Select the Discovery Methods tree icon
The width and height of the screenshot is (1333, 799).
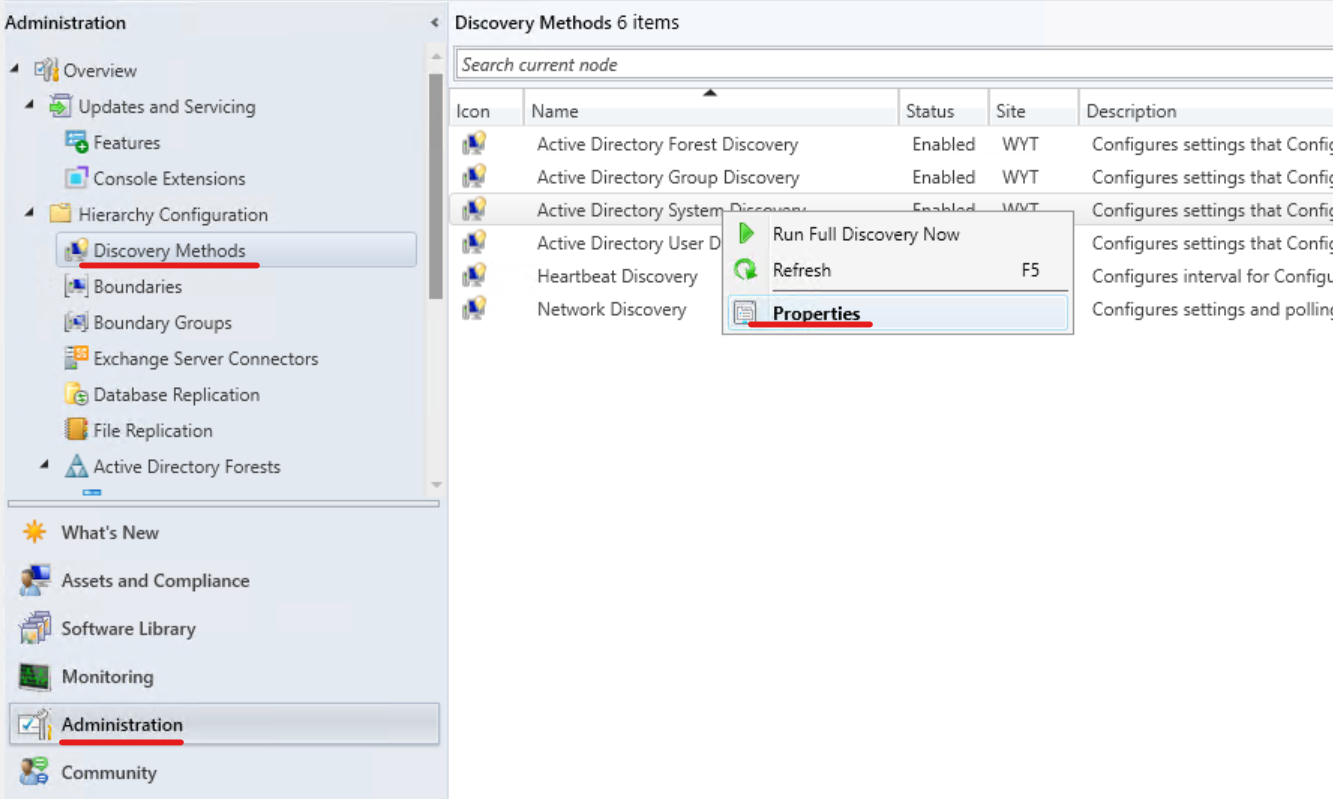point(76,250)
